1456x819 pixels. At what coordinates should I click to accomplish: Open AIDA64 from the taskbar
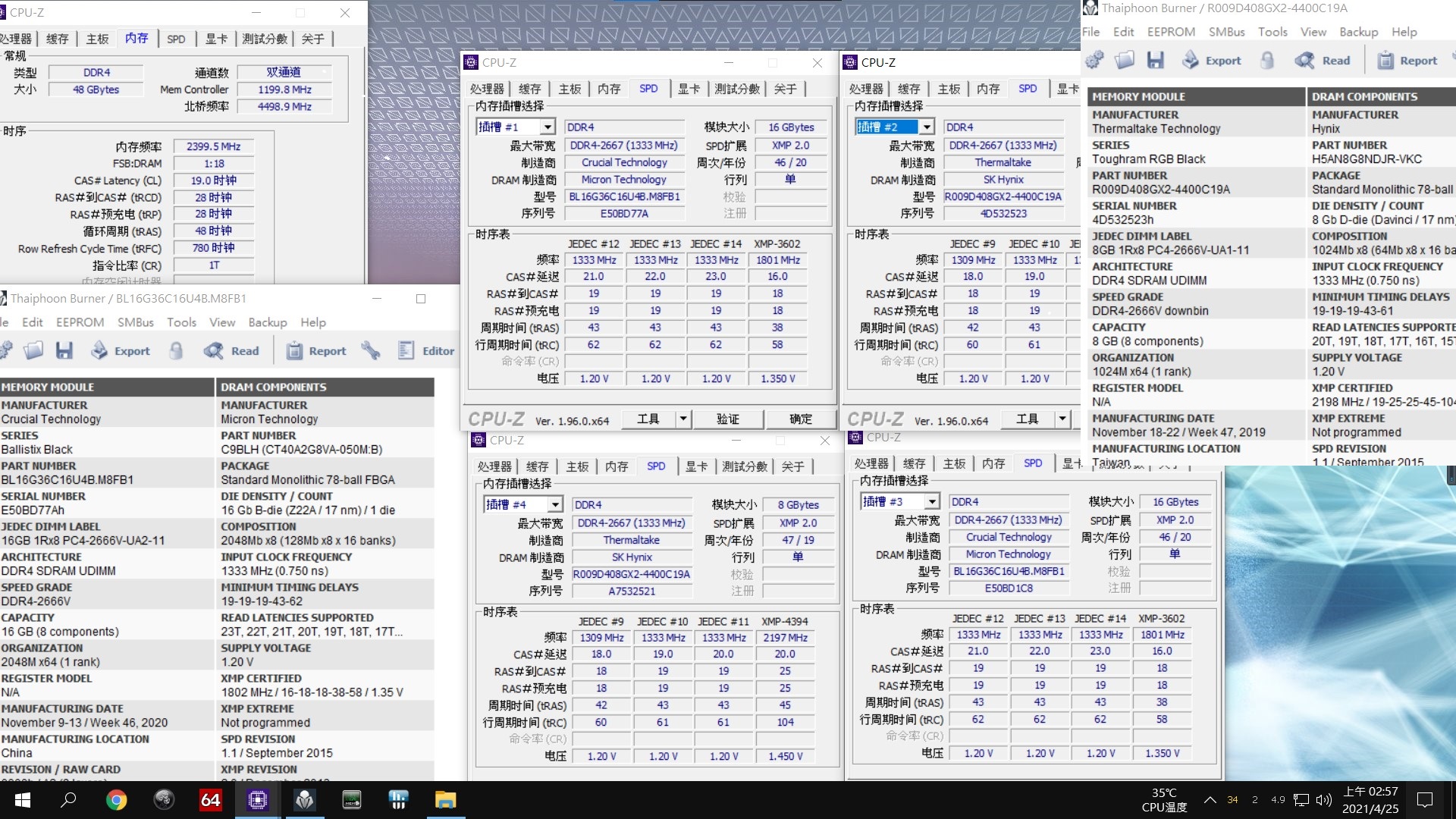[210, 800]
